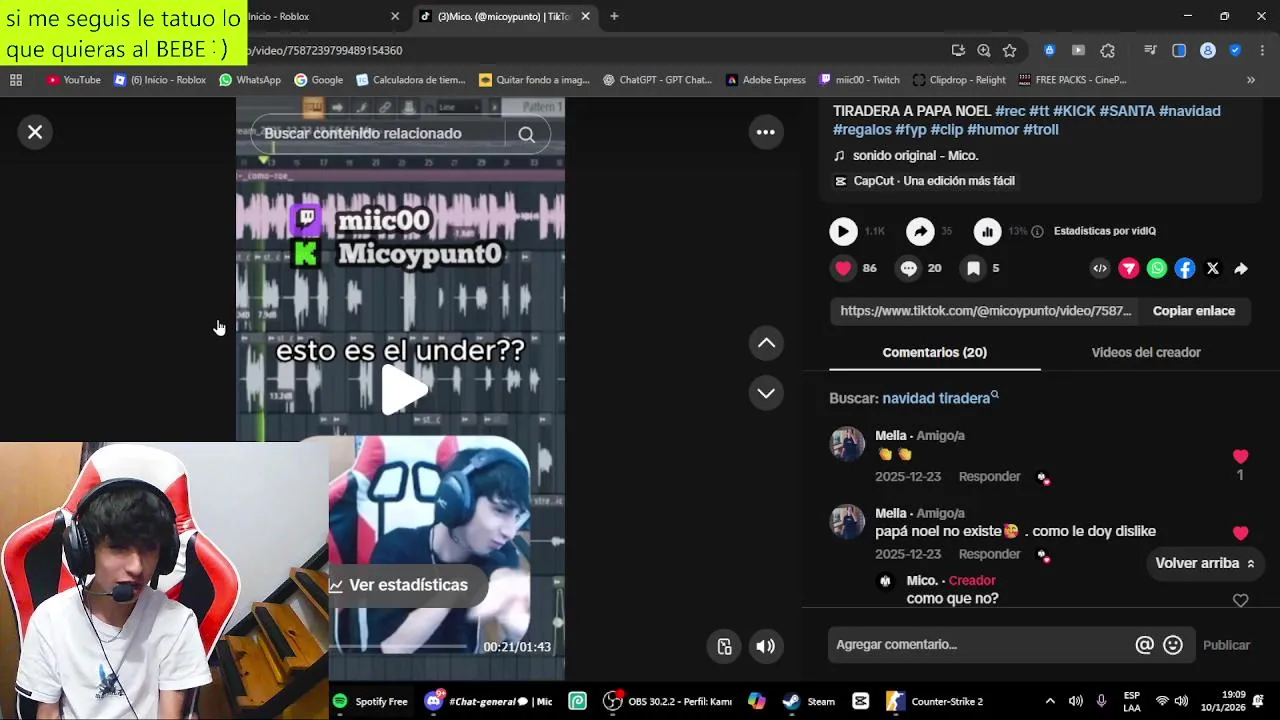Share the video to X
The height and width of the screenshot is (720, 1280).
[1213, 268]
